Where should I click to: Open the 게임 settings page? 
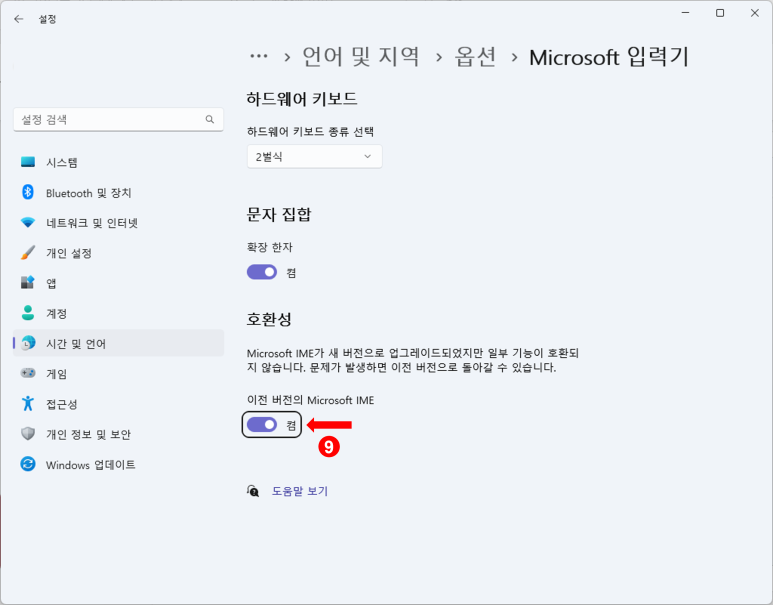coord(118,374)
